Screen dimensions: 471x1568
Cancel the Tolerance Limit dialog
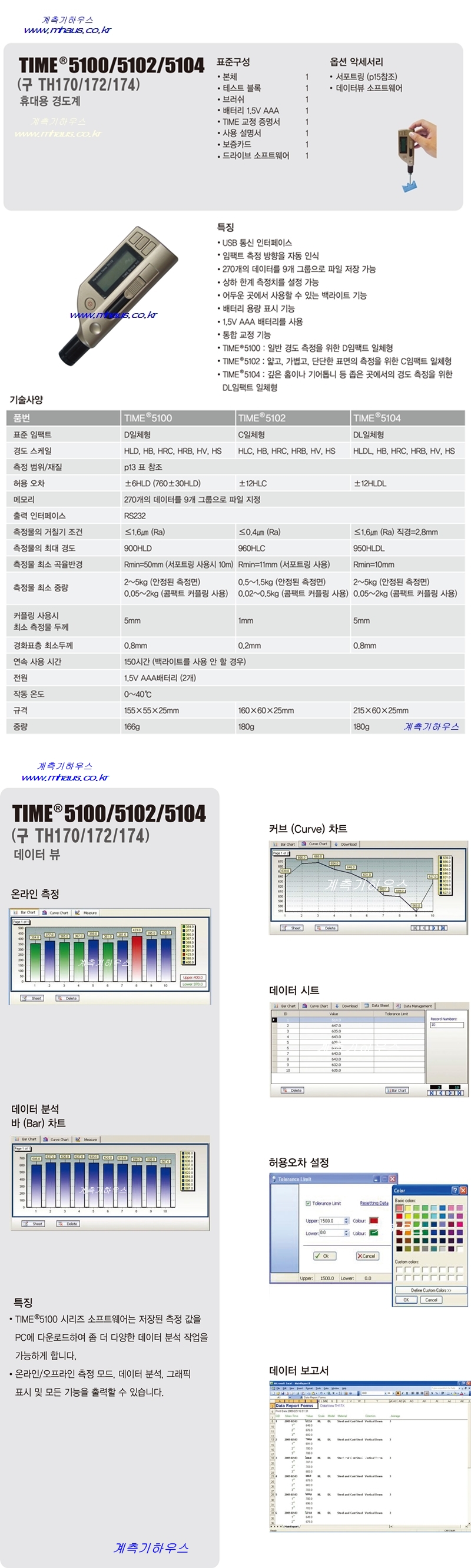pyautogui.click(x=367, y=1255)
